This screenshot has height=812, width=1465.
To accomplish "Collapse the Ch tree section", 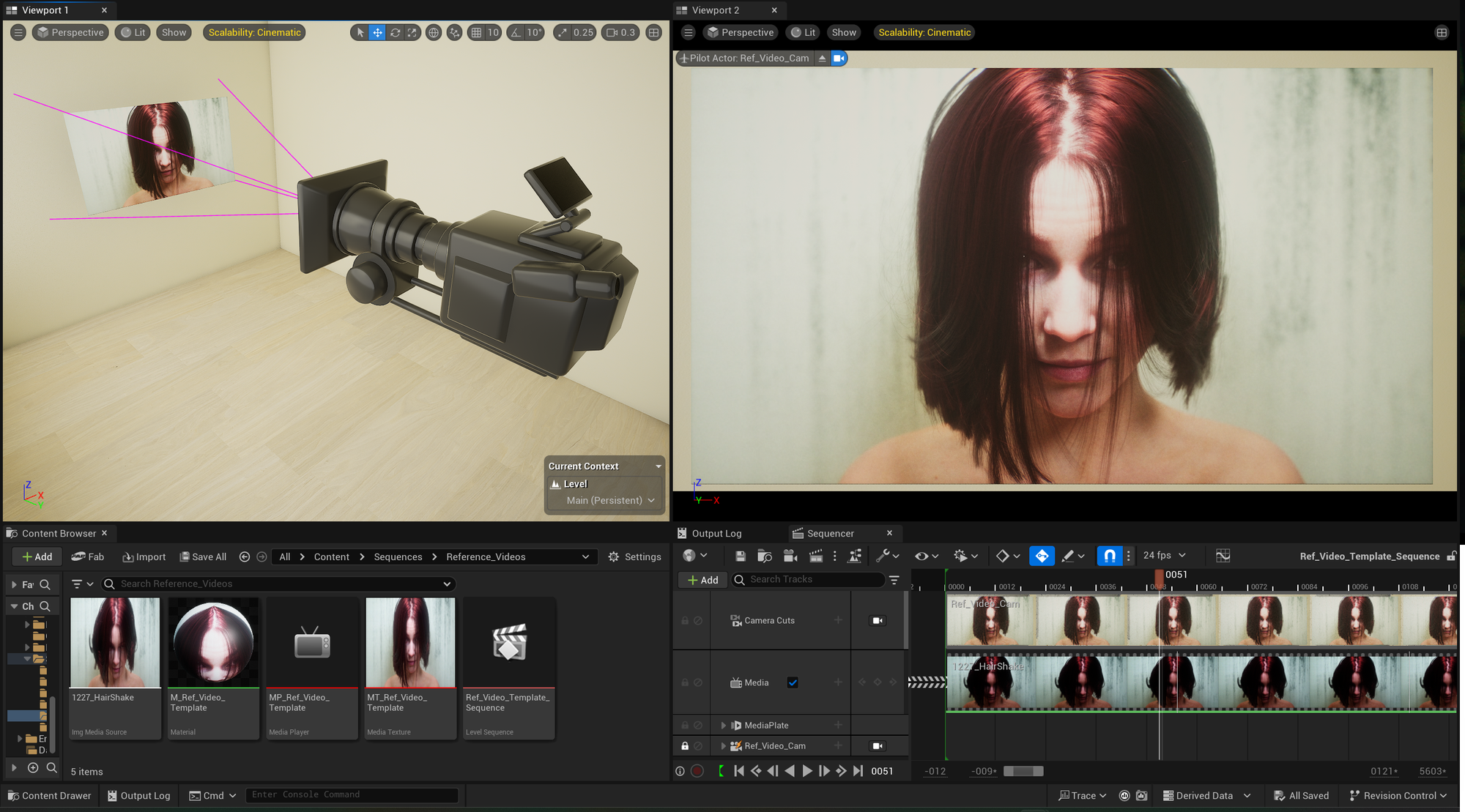I will click(14, 606).
